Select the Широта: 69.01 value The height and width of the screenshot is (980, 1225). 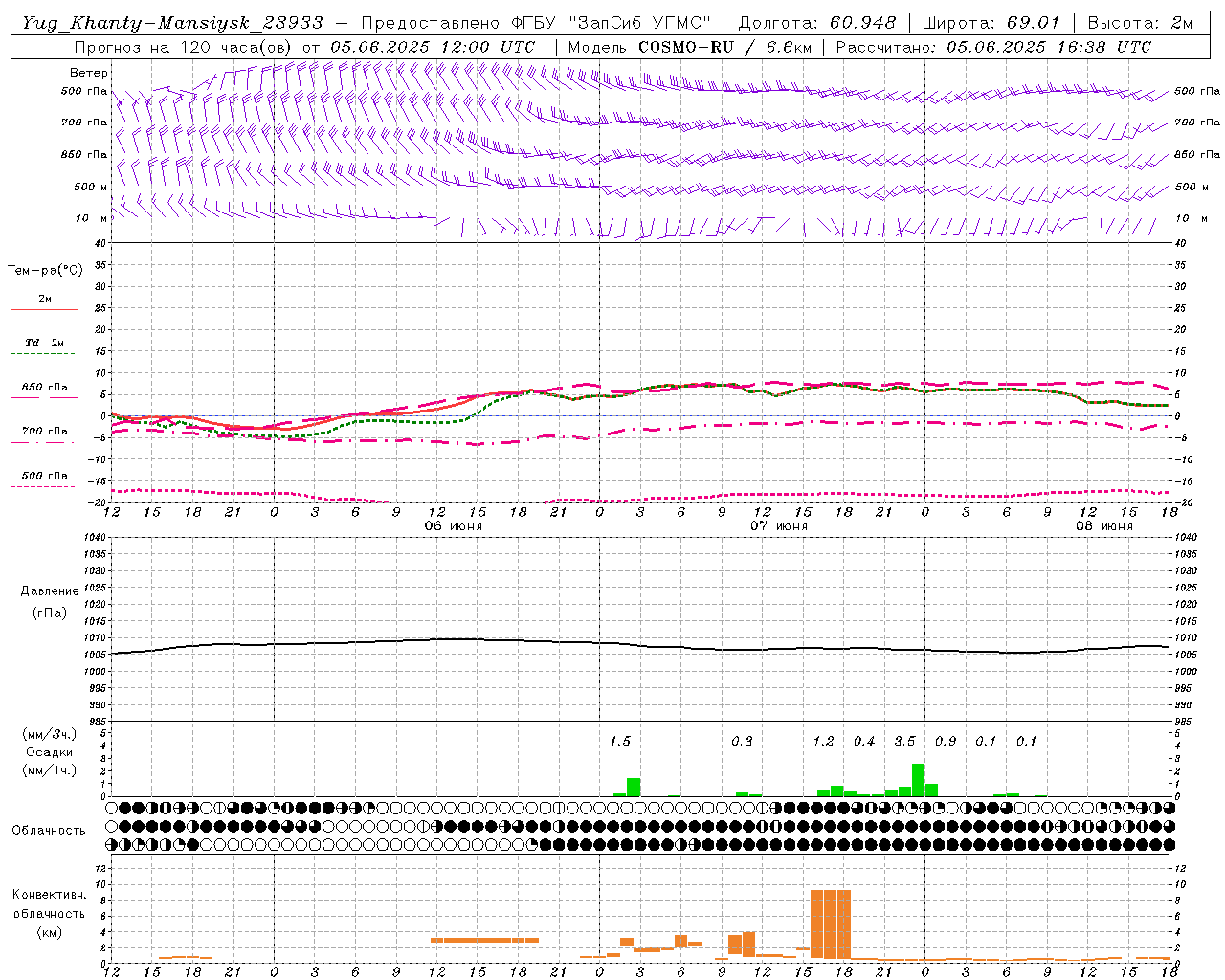point(991,23)
